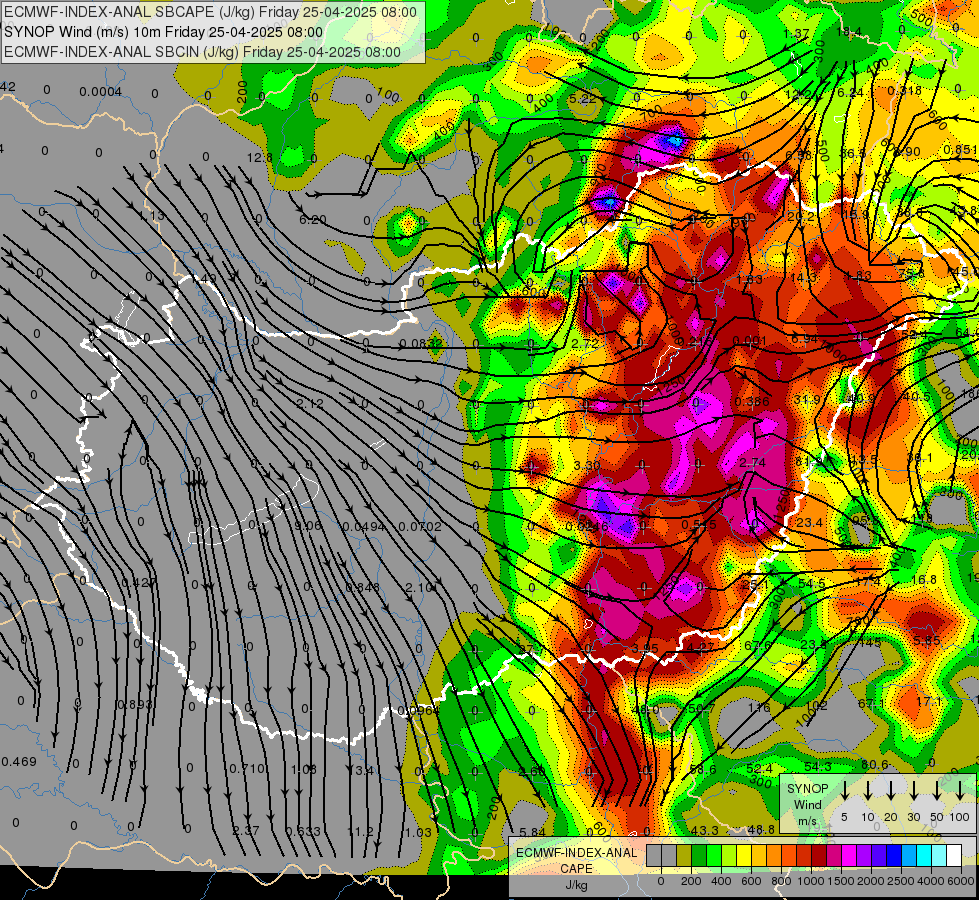Viewport: 979px width, 900px height.
Task: Click station value 0.851
Action: (960, 149)
